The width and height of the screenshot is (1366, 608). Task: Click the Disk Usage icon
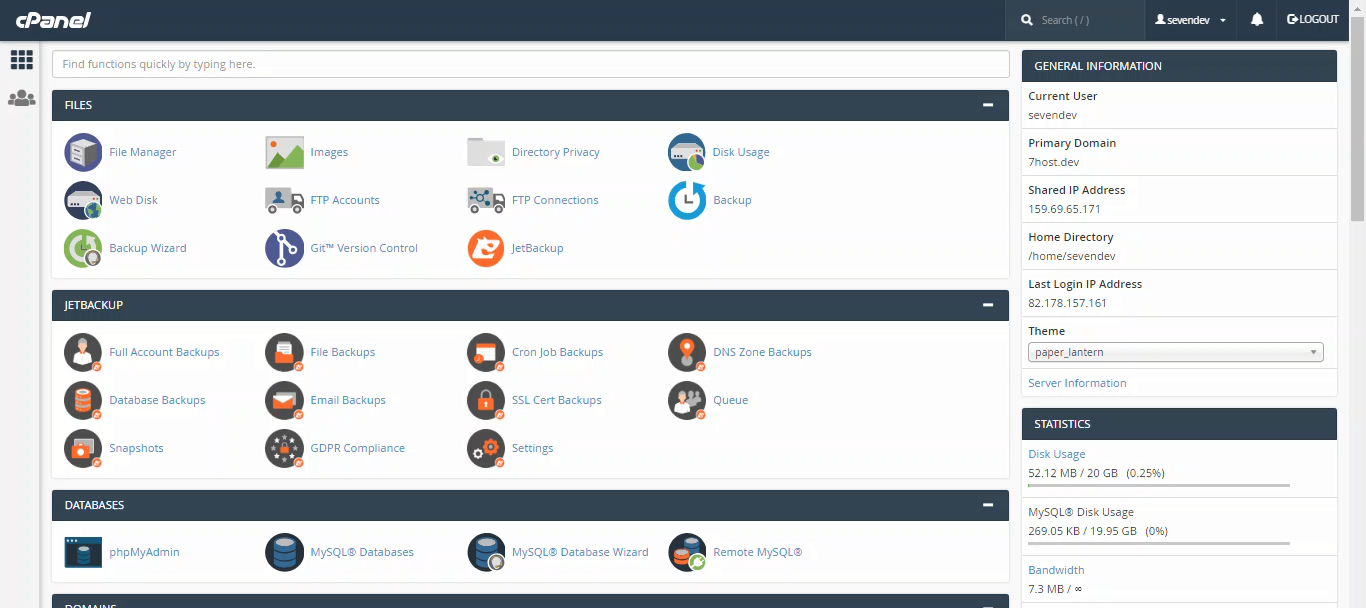pyautogui.click(x=687, y=152)
